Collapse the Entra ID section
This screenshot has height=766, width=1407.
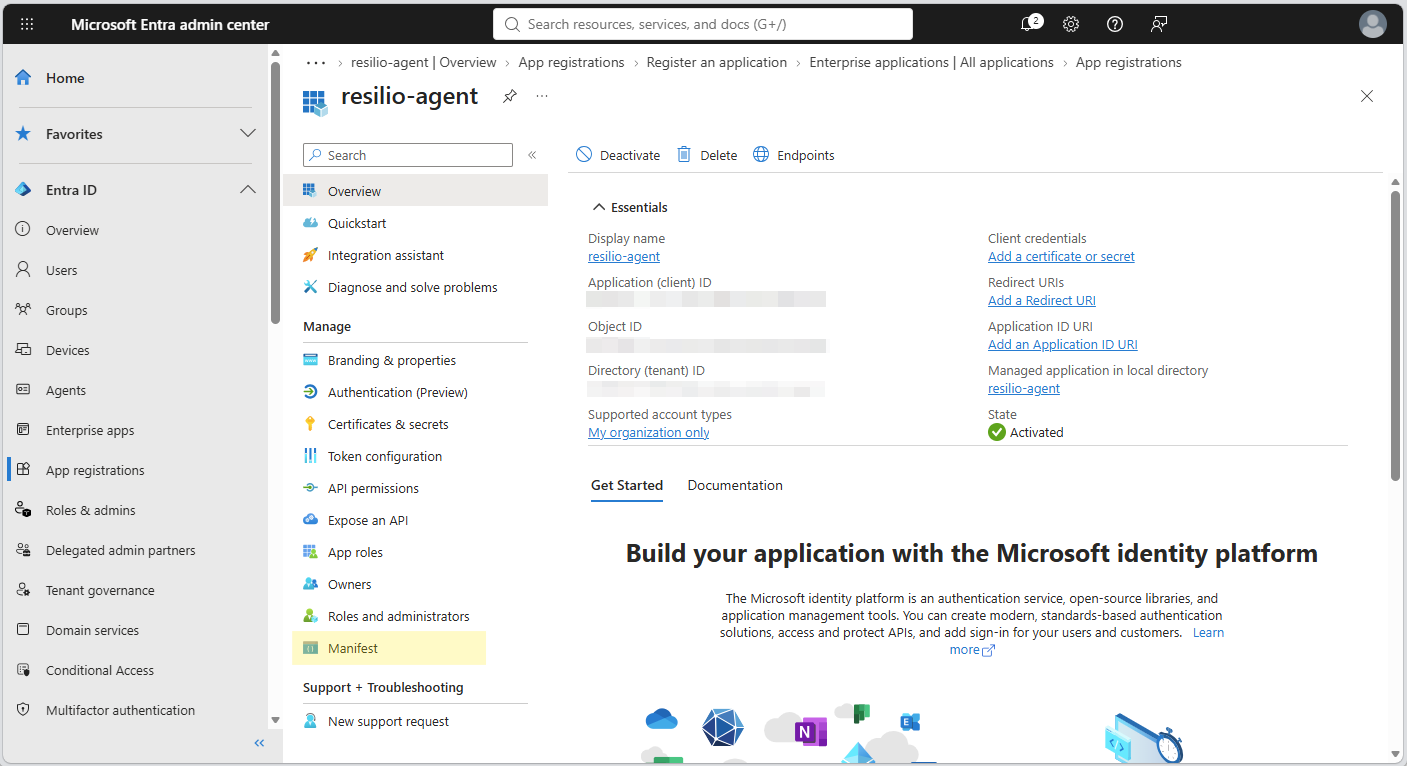tap(248, 190)
